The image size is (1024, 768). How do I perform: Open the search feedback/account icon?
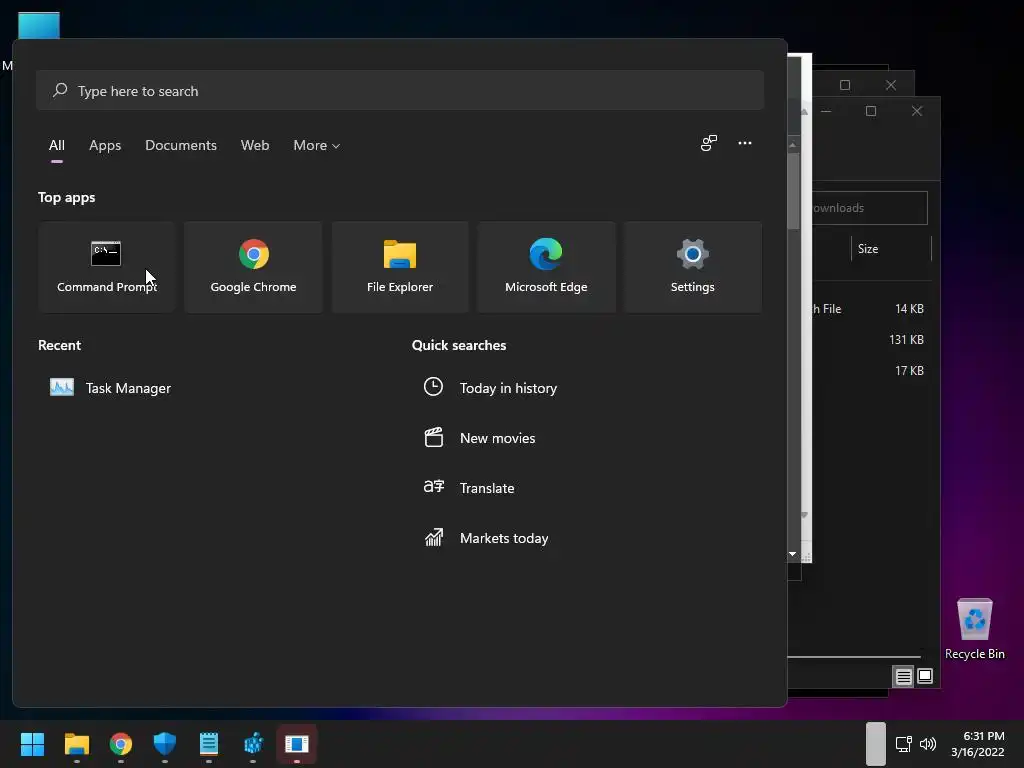coord(709,143)
